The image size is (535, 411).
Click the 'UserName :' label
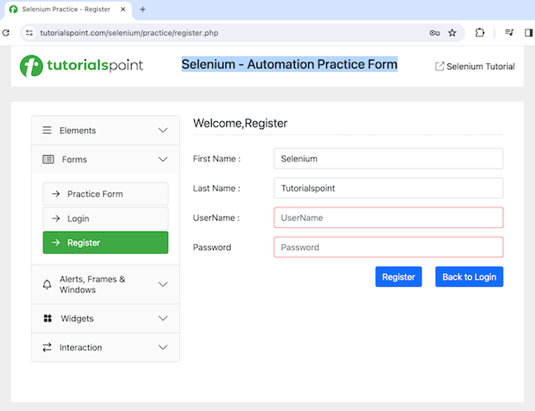coord(216,218)
